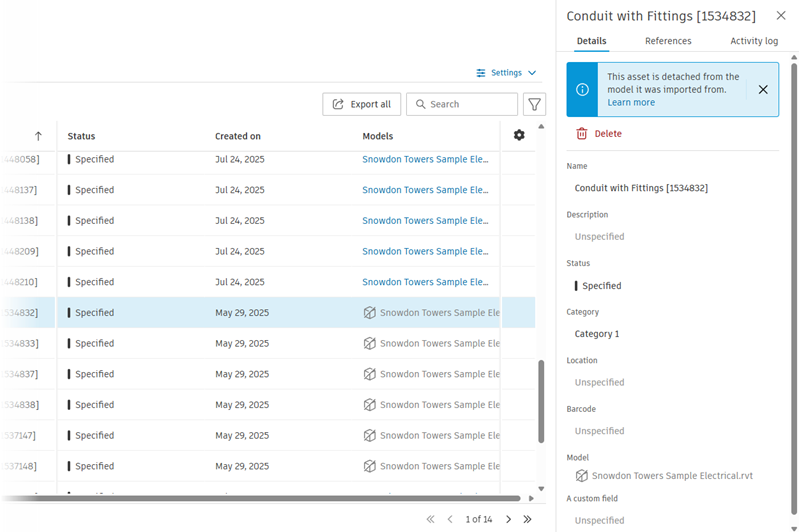This screenshot has width=800, height=532.
Task: Go to the first page
Action: pyautogui.click(x=430, y=519)
